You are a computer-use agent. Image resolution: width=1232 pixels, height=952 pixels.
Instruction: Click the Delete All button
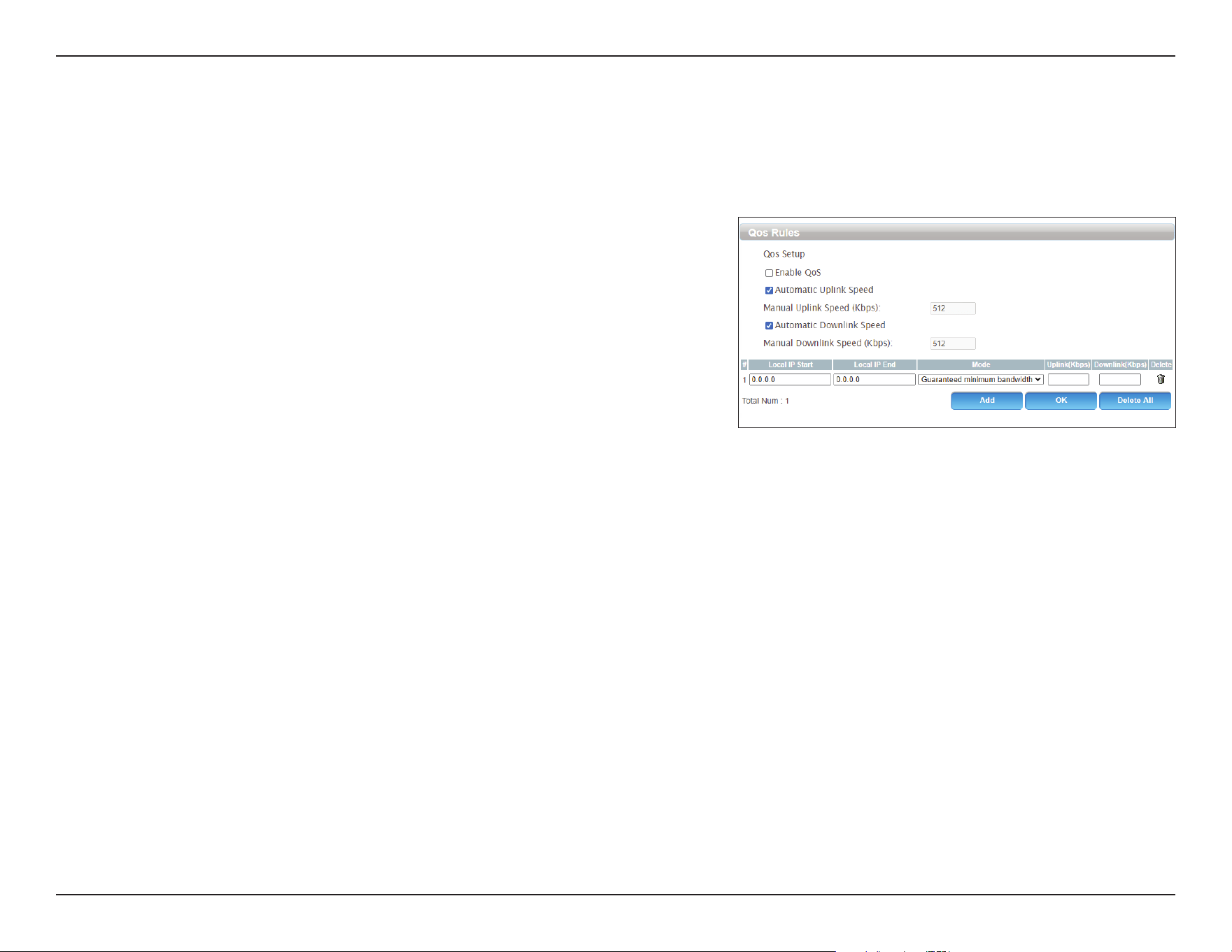coord(1135,401)
